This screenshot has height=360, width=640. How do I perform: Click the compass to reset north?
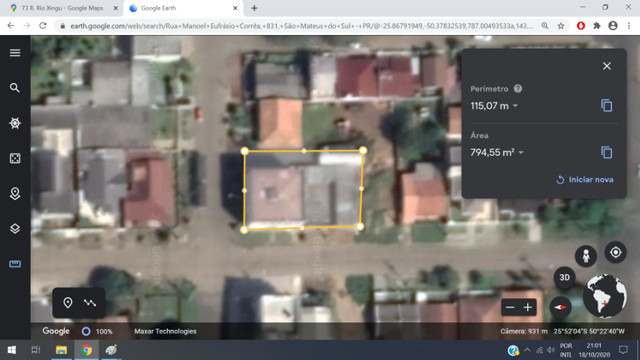click(x=560, y=307)
